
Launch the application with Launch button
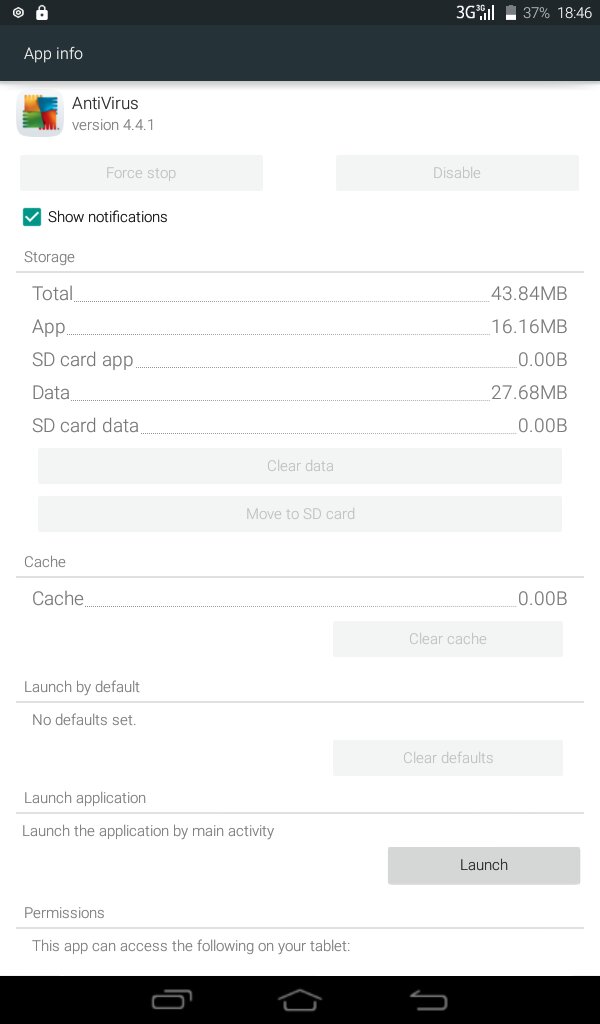click(x=484, y=865)
